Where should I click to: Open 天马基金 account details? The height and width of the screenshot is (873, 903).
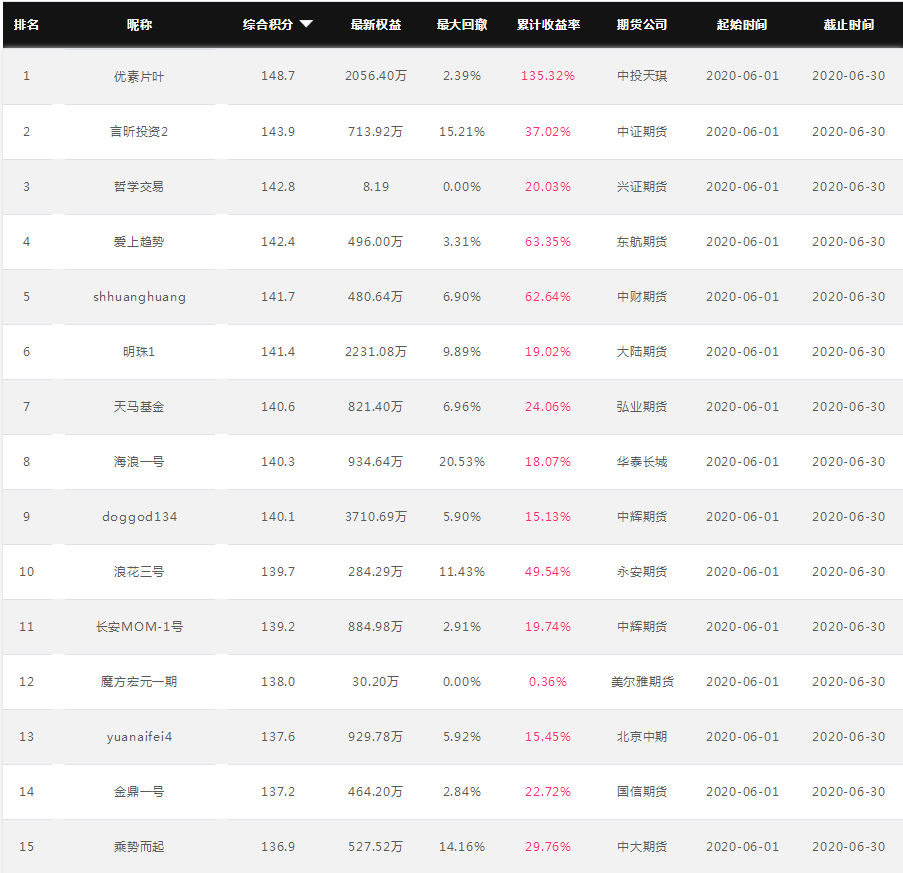139,407
